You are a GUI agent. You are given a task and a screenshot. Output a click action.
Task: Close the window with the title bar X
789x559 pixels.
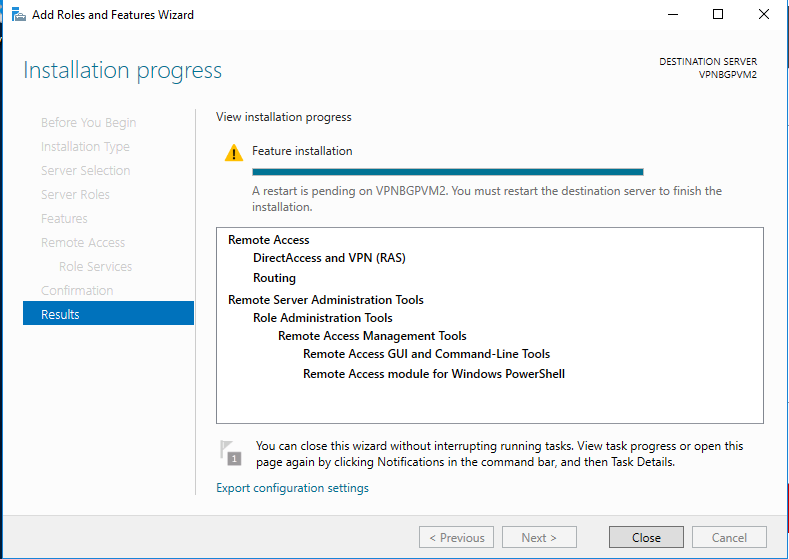763,15
